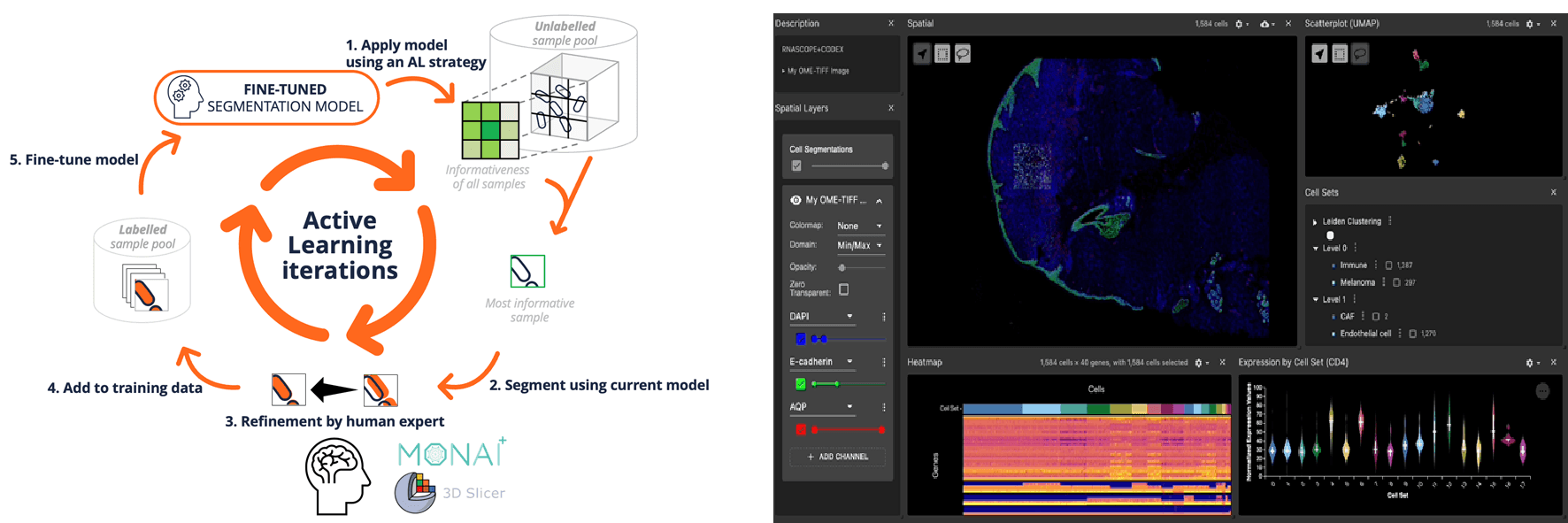The height and width of the screenshot is (523, 1568).
Task: Close the Spatial Layers panel
Action: click(891, 108)
